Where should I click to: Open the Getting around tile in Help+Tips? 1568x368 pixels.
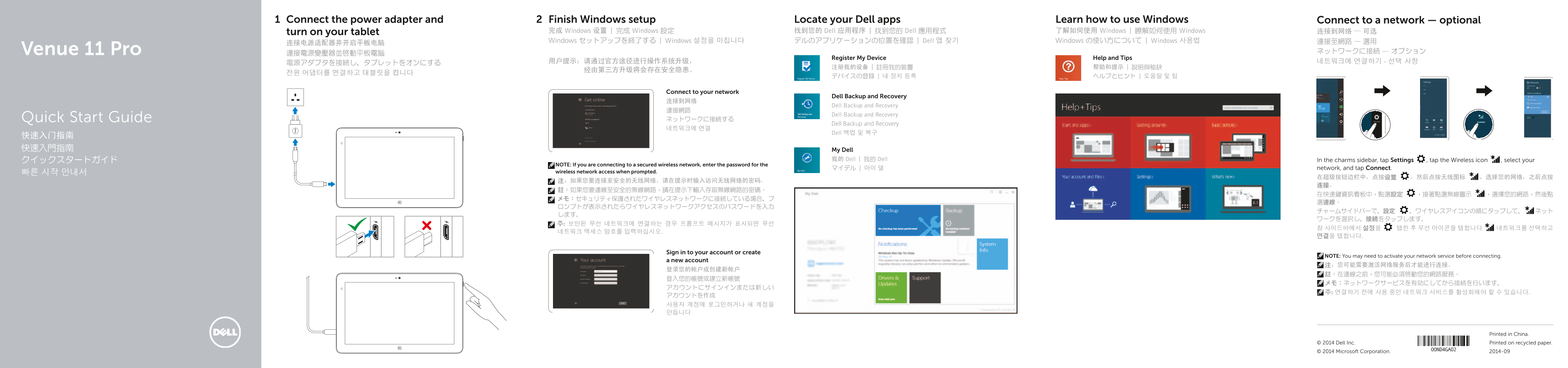(x=1168, y=142)
